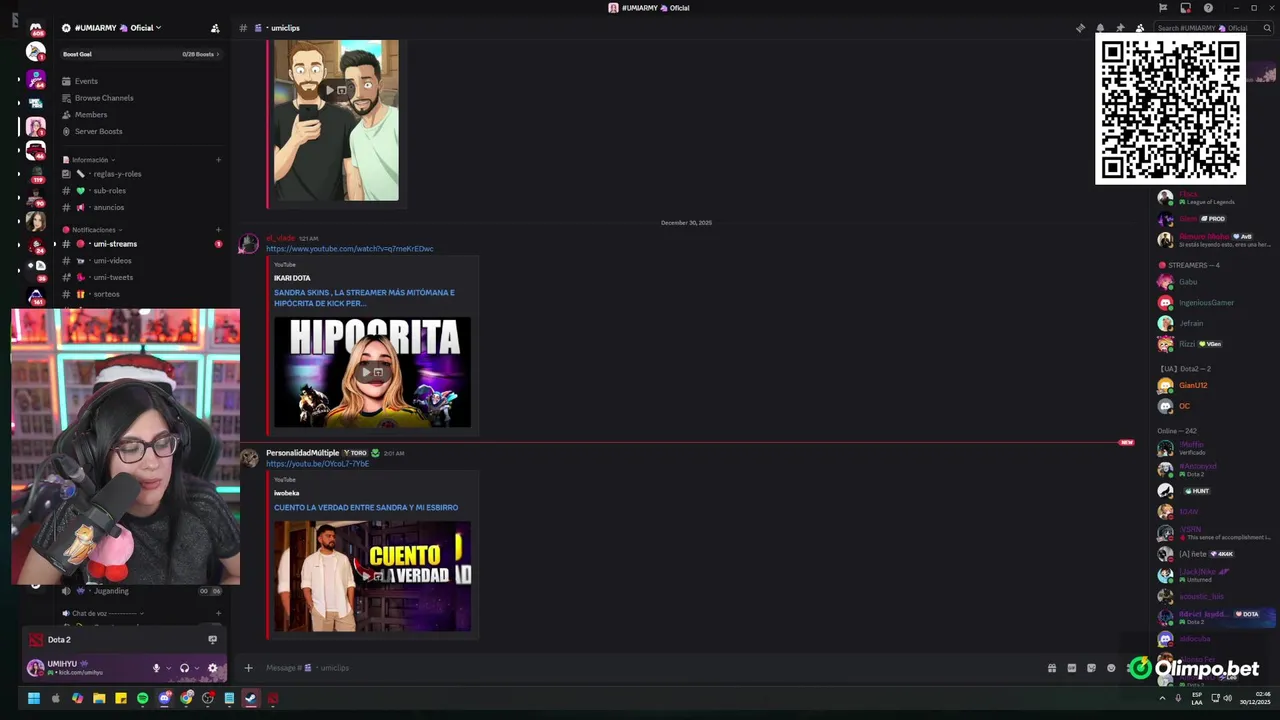Open Browse Channels
The width and height of the screenshot is (1280, 720).
click(104, 98)
